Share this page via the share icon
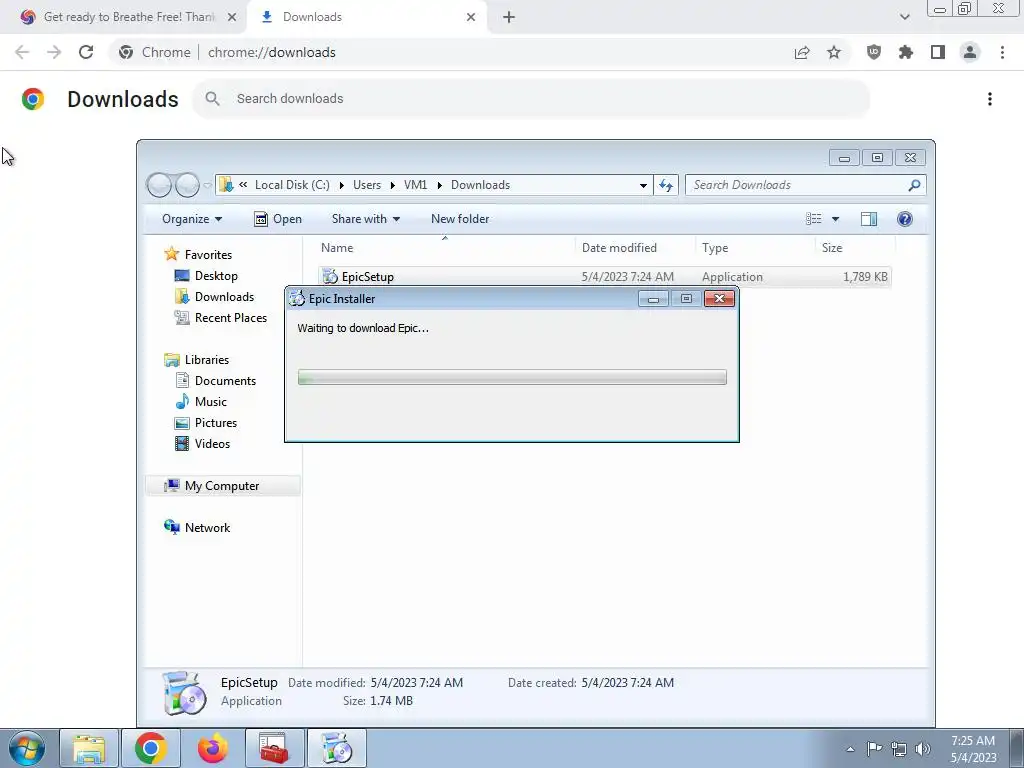1024x768 pixels. pos(802,52)
